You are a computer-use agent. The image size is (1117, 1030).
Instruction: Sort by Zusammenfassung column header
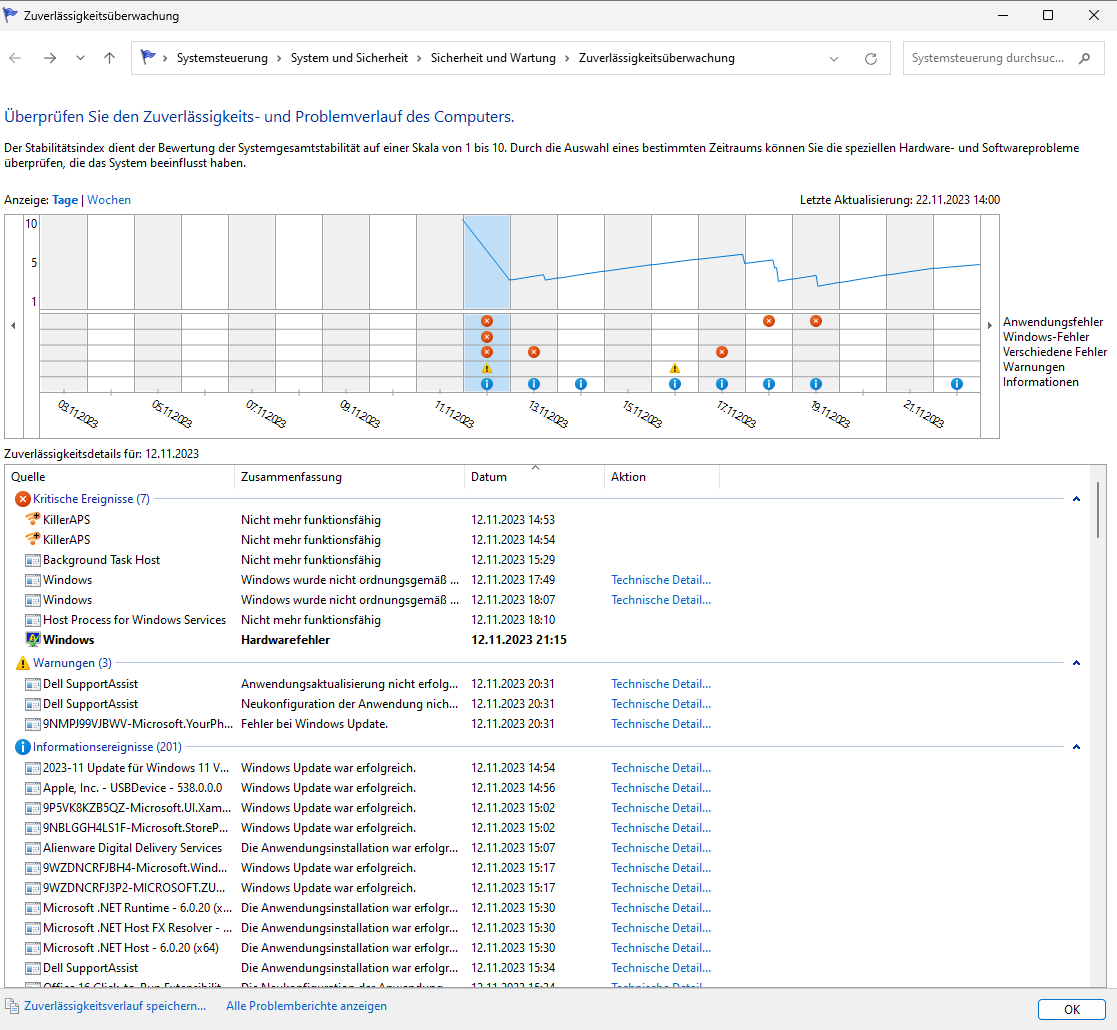click(x=349, y=477)
